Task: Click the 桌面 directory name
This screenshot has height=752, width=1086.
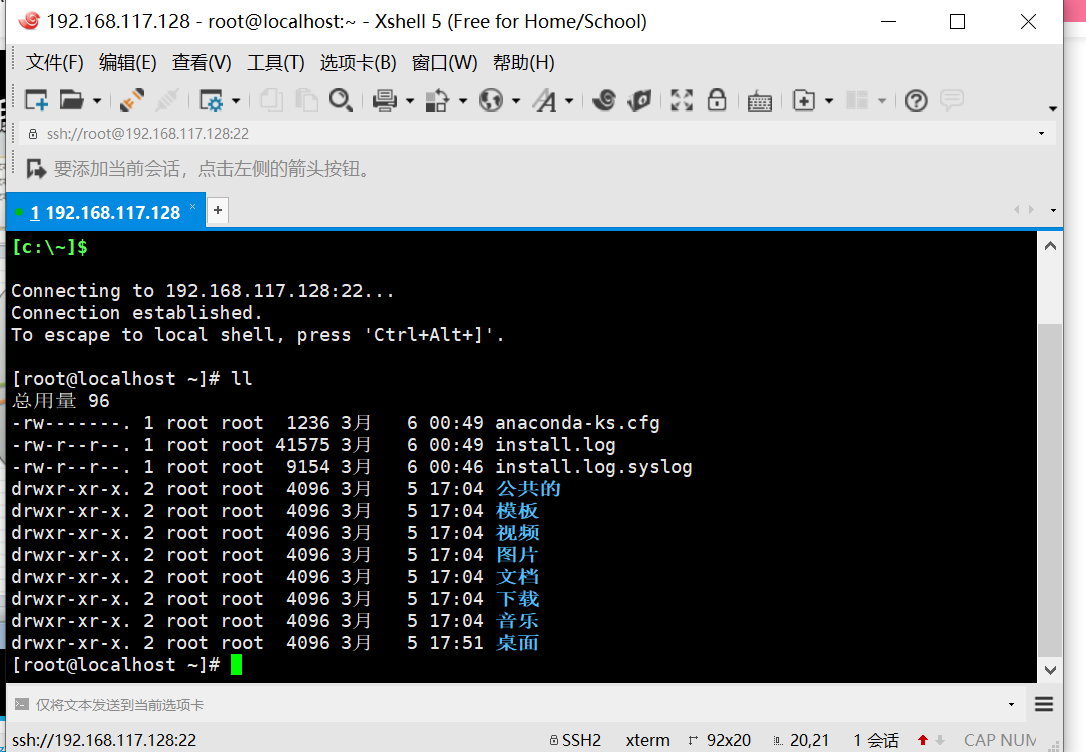Action: (517, 643)
